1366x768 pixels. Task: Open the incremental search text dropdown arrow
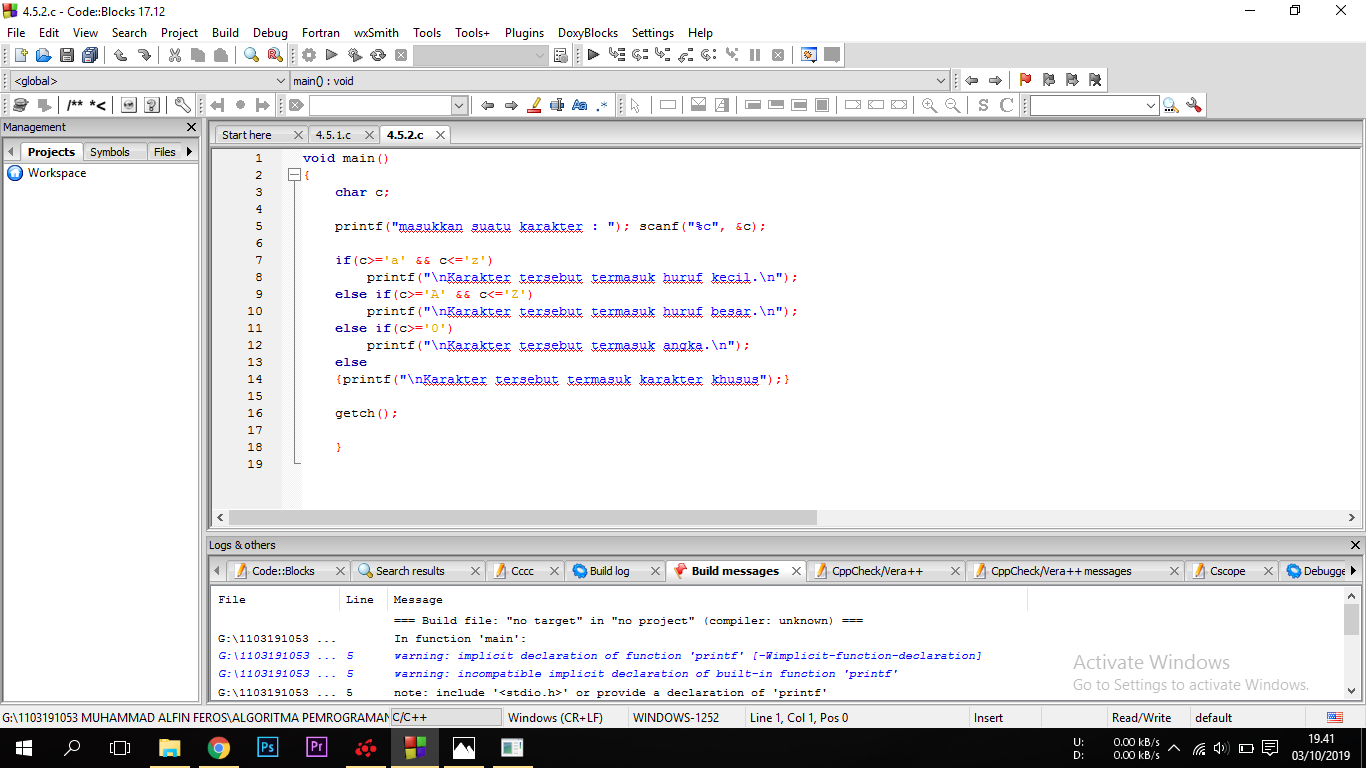click(x=459, y=105)
